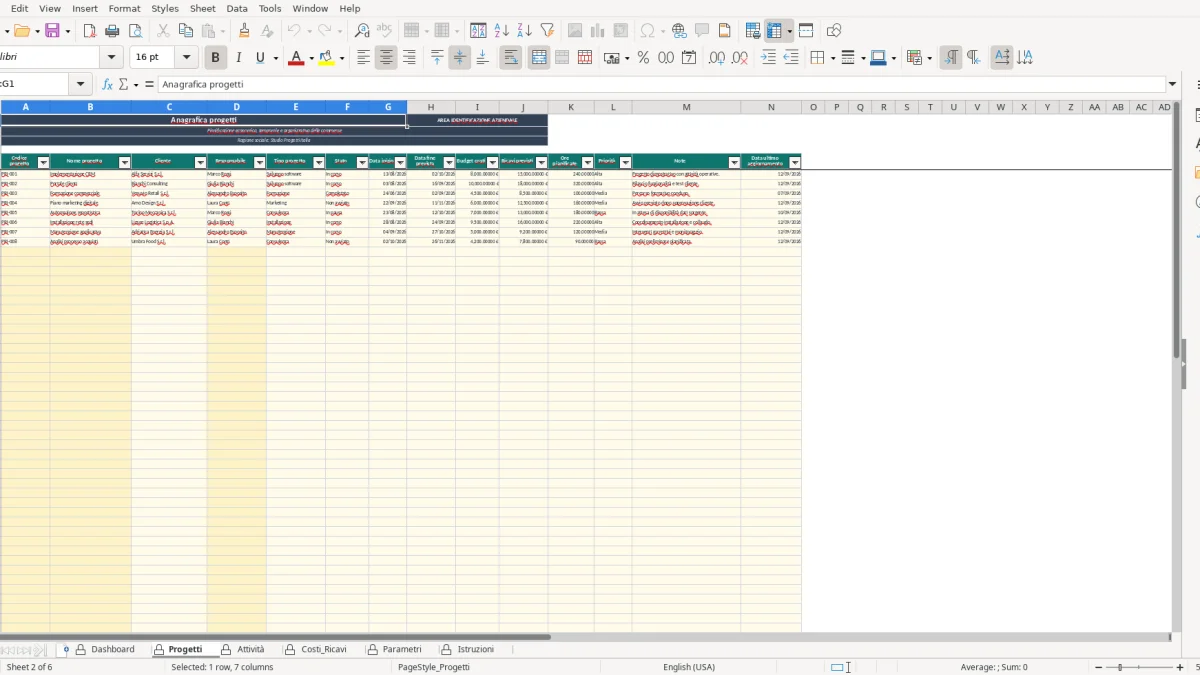Click the Save document icon
The image size is (1200, 675).
click(x=53, y=31)
